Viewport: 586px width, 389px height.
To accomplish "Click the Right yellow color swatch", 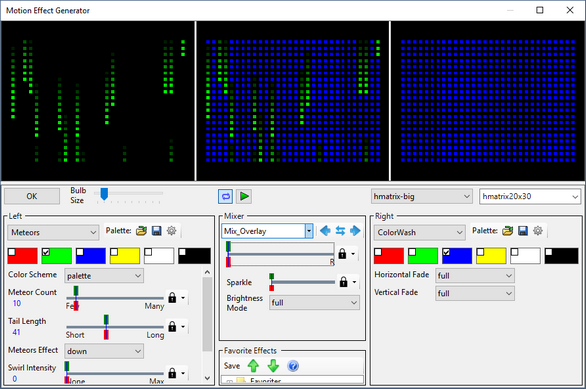I will 491,256.
